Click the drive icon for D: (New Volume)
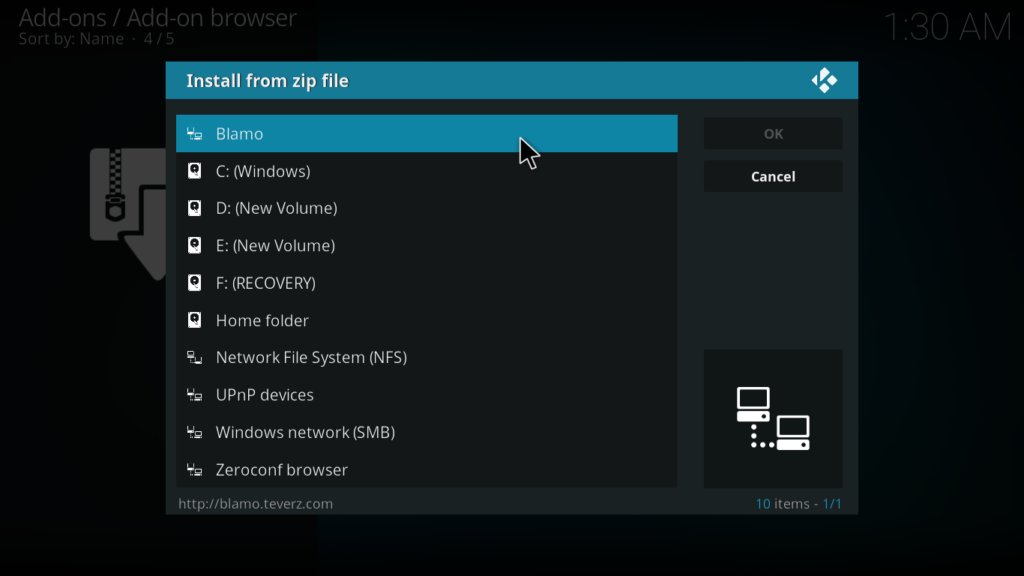 194,208
